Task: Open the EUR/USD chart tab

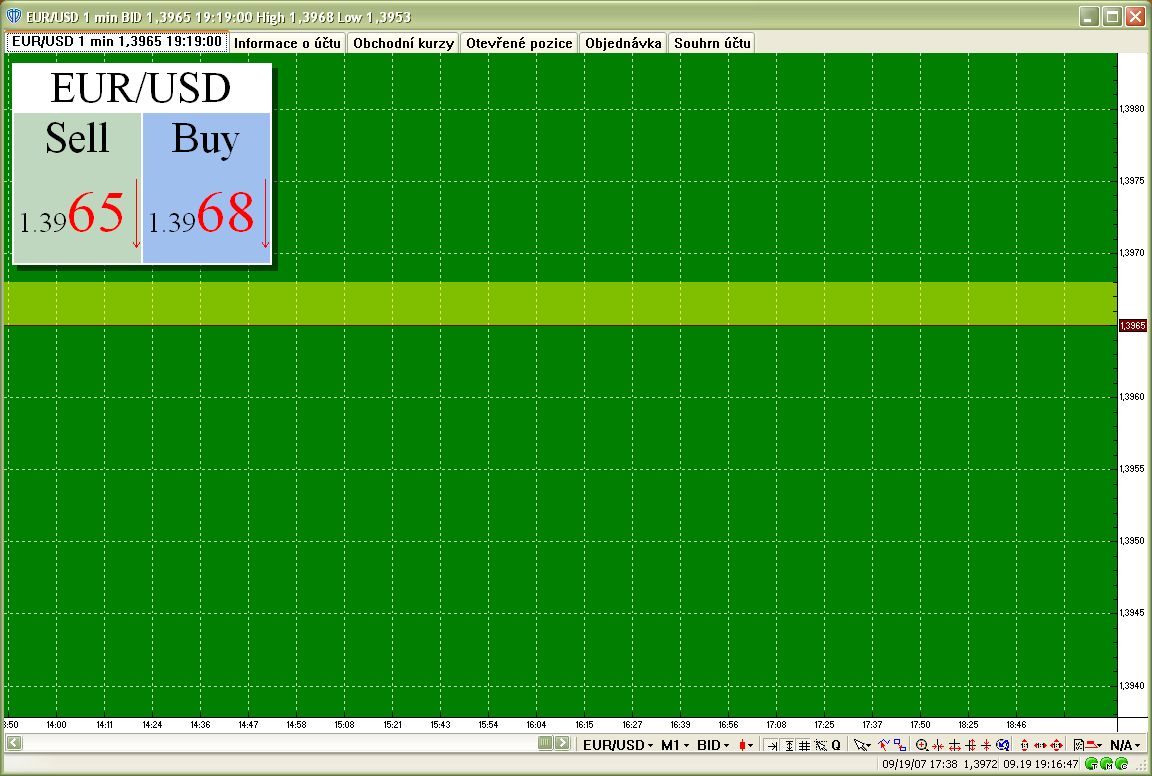Action: pos(116,42)
